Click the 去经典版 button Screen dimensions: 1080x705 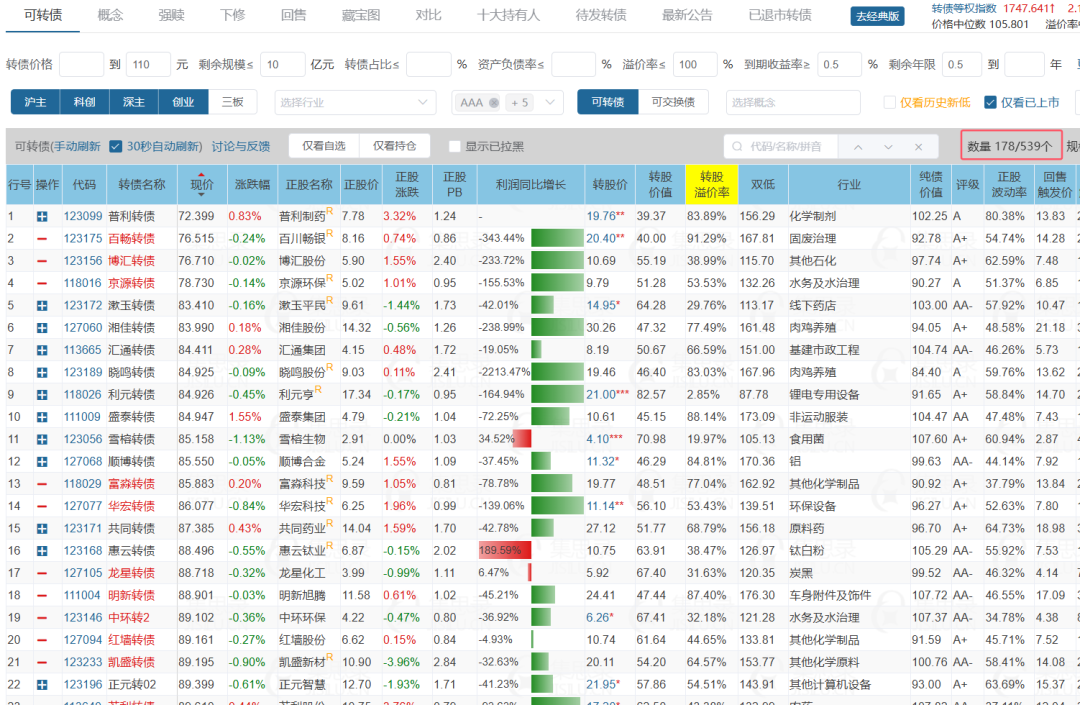click(x=878, y=16)
